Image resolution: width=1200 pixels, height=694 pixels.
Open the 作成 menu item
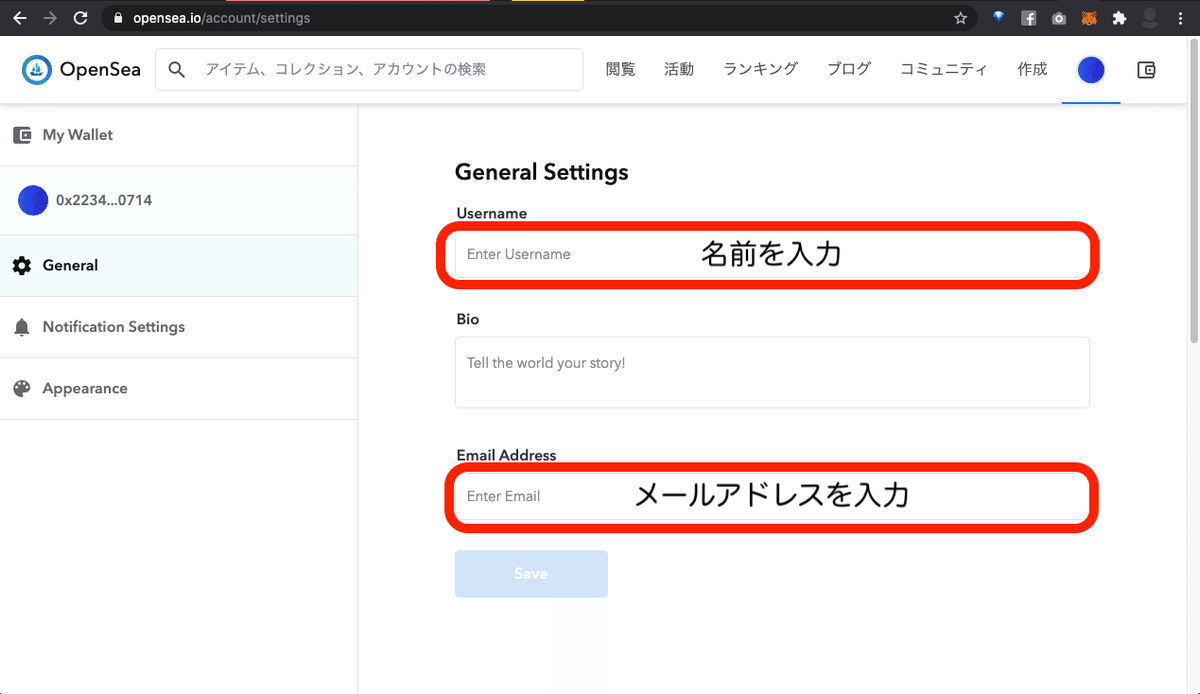(1031, 69)
